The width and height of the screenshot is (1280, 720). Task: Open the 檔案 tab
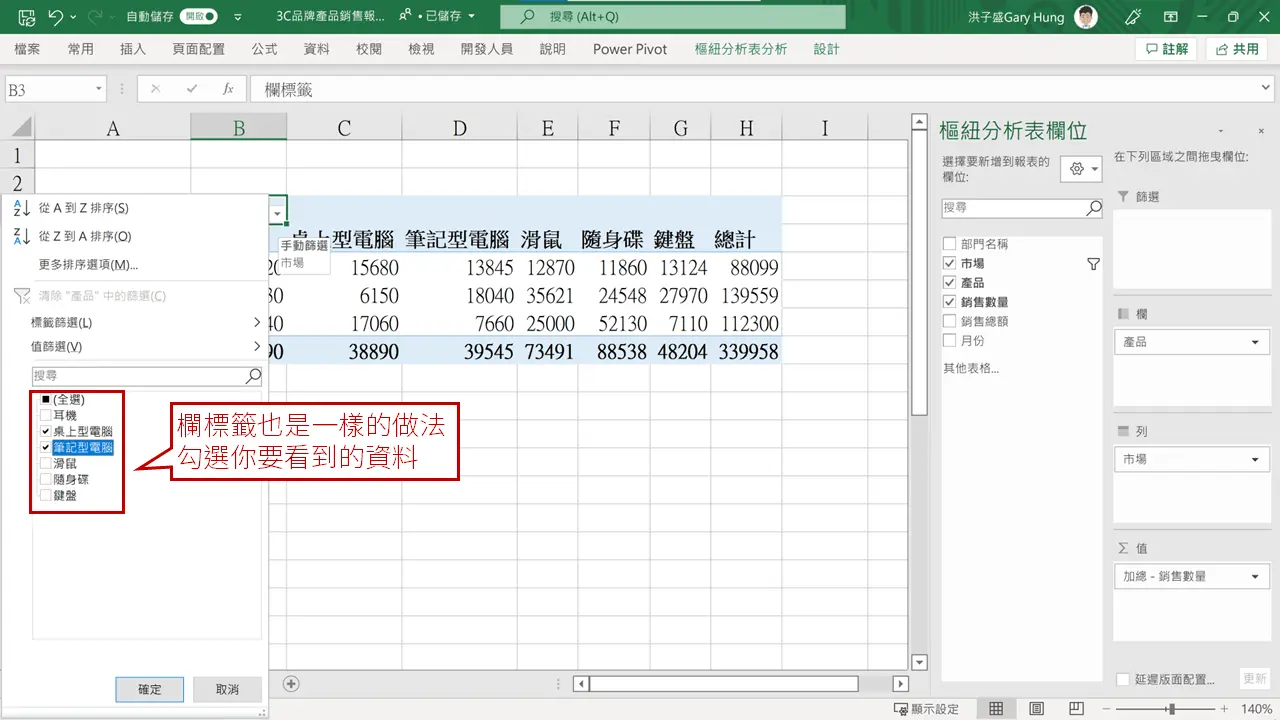pyautogui.click(x=27, y=49)
